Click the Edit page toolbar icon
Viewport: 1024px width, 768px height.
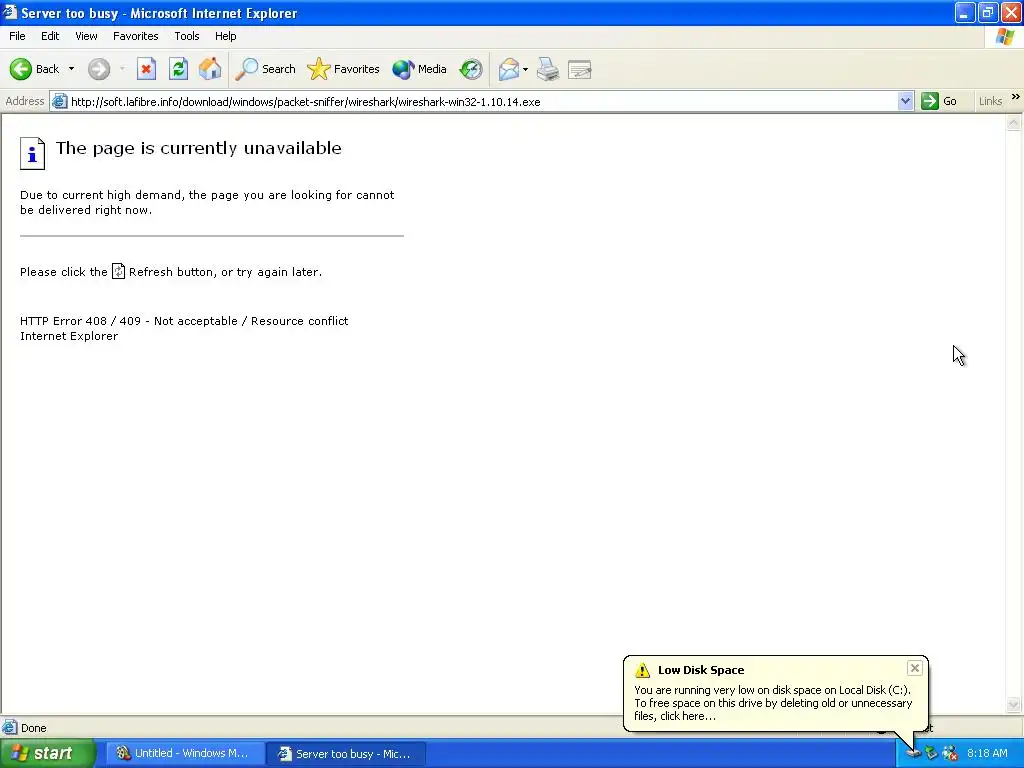(580, 69)
